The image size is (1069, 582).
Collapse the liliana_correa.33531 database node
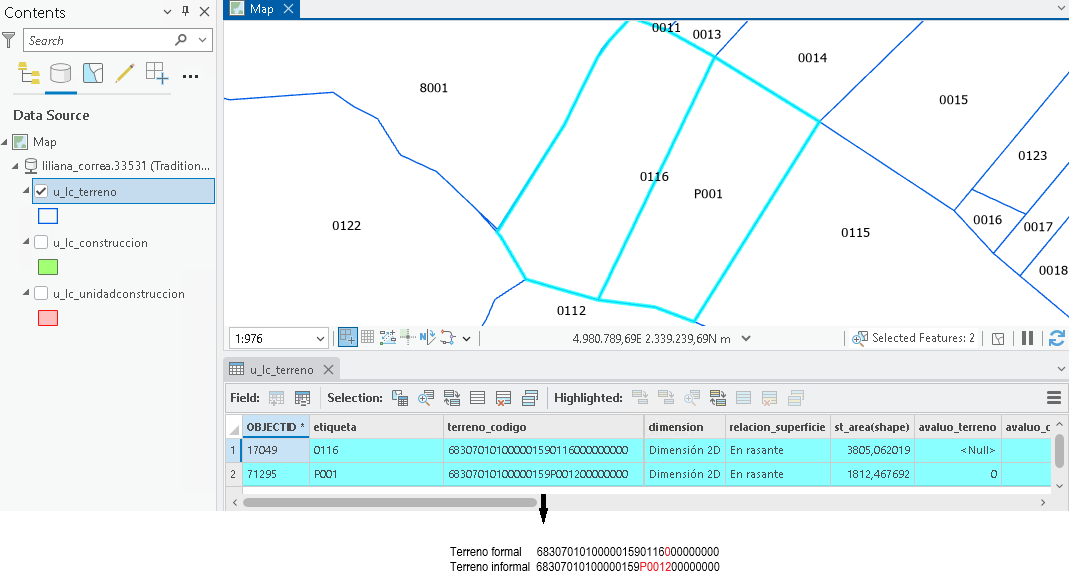pyautogui.click(x=16, y=166)
